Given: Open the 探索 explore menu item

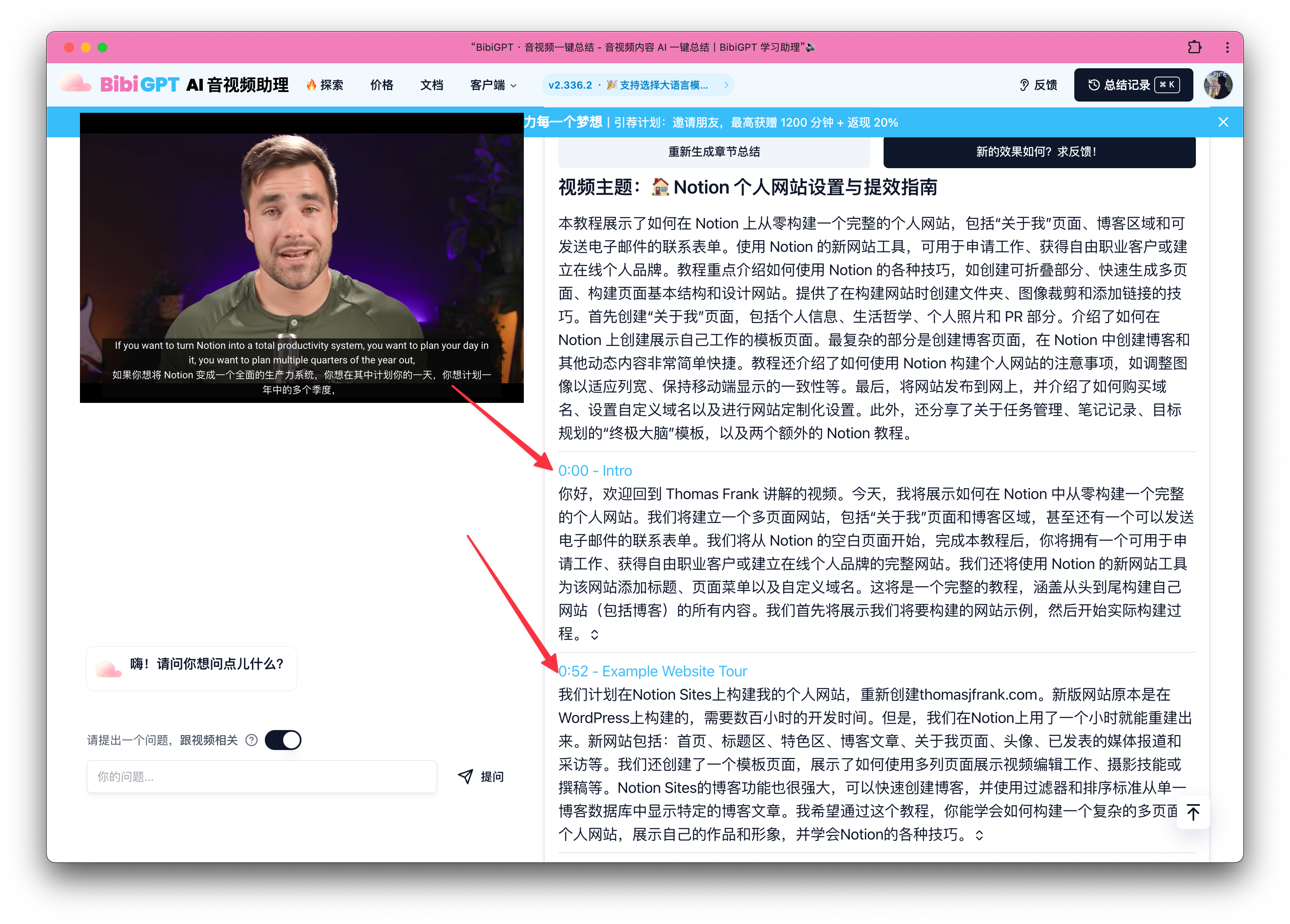Looking at the screenshot, I should (325, 85).
